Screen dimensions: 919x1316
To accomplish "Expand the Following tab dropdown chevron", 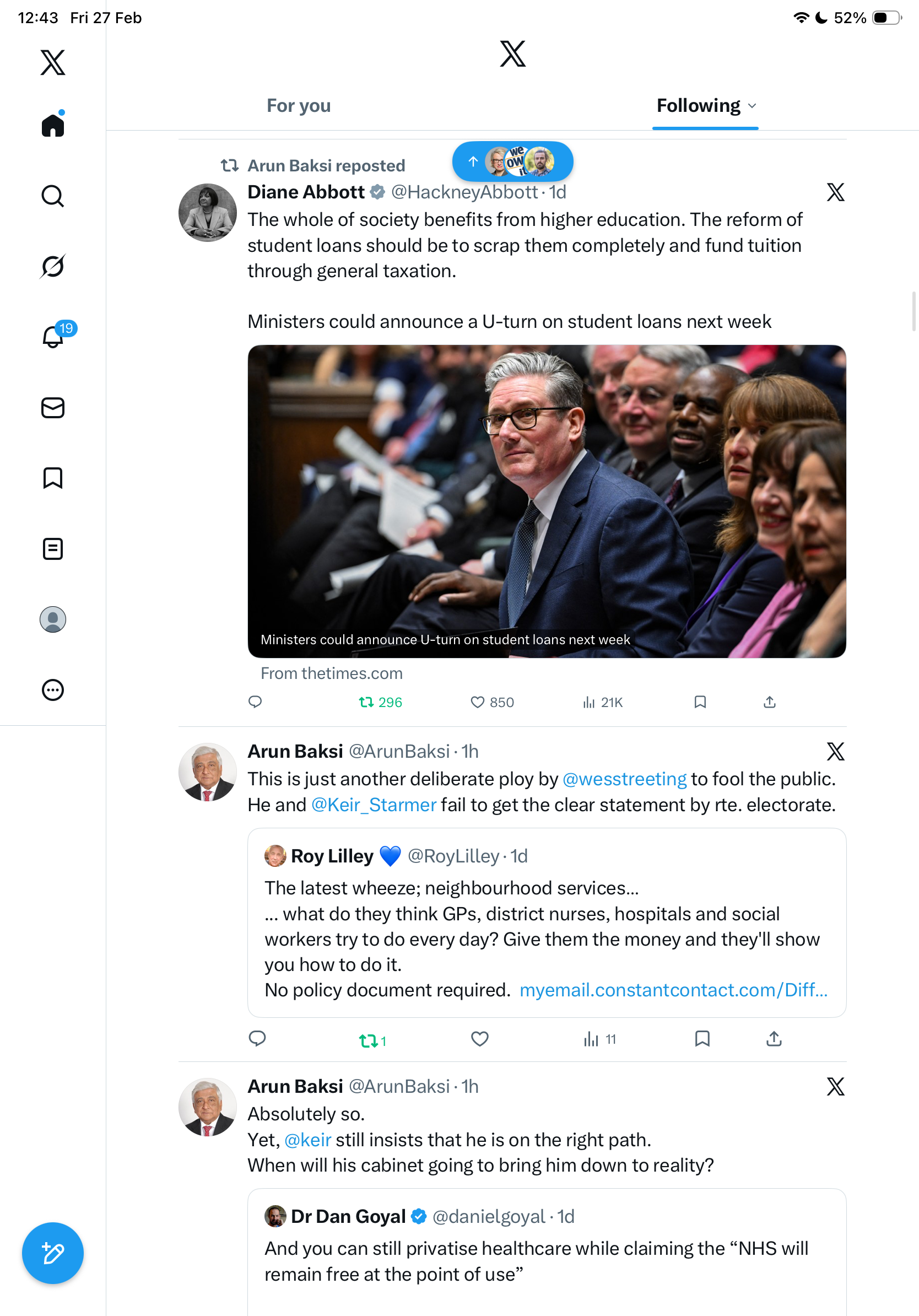I will [752, 106].
